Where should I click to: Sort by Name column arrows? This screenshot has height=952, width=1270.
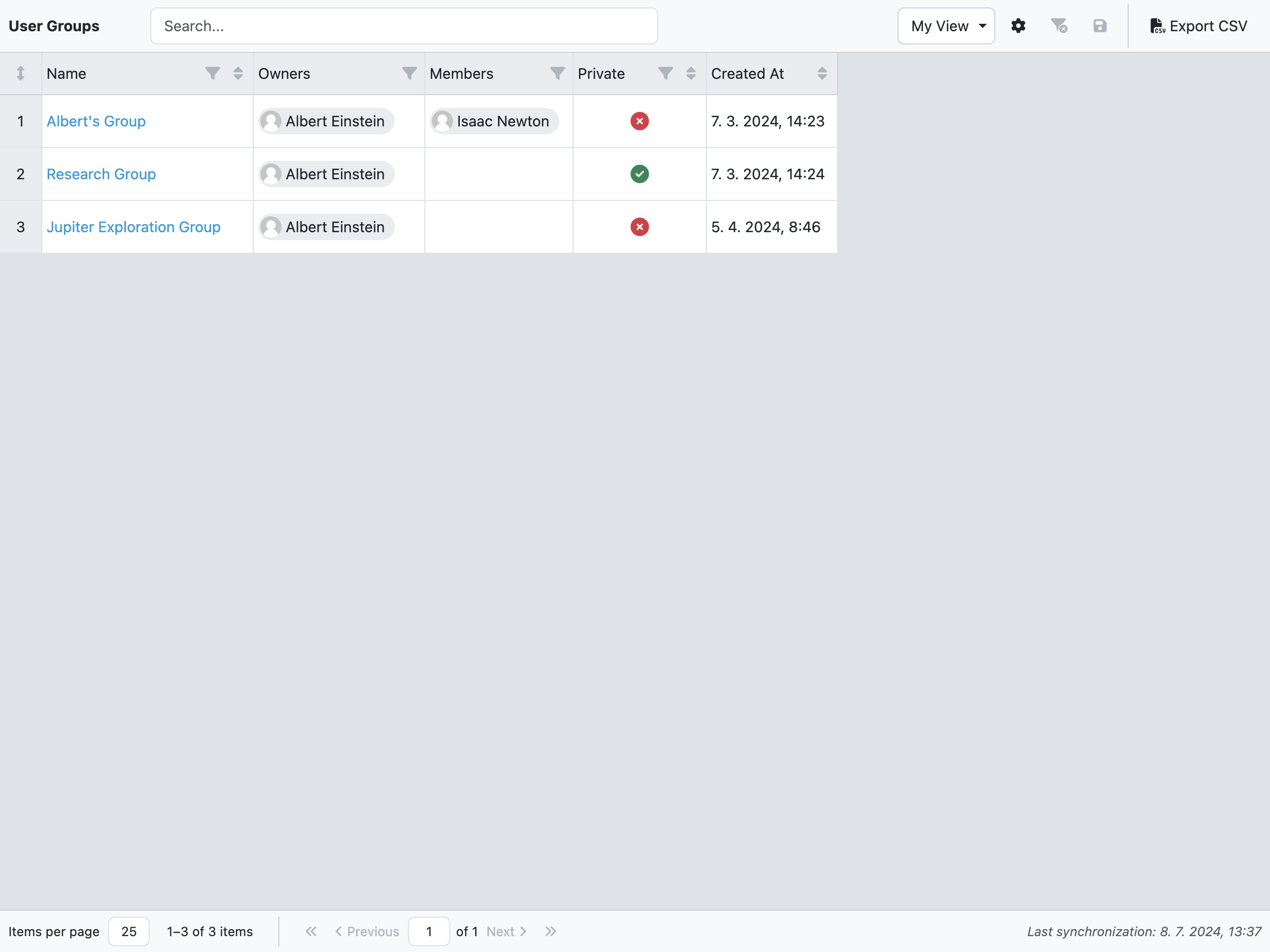[x=238, y=74]
